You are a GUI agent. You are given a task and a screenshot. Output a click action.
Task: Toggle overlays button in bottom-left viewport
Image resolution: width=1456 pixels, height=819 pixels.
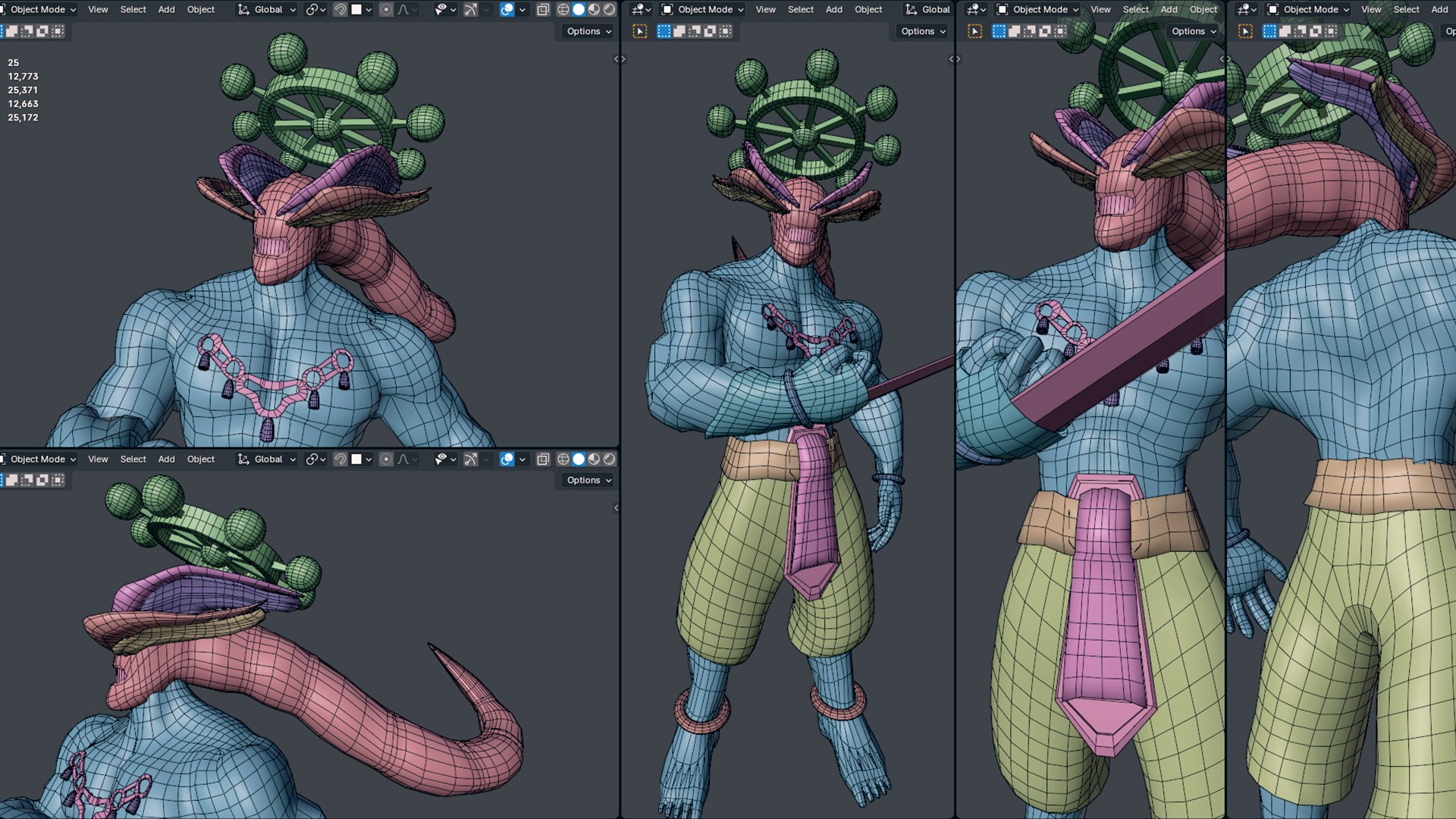point(507,460)
